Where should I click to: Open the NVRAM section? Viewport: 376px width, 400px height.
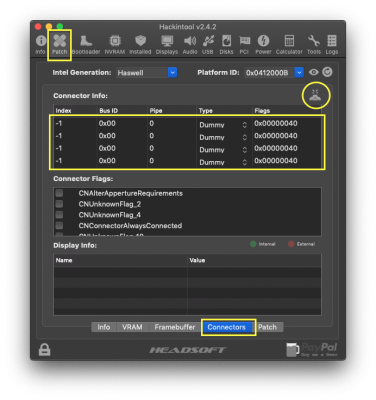click(x=115, y=44)
